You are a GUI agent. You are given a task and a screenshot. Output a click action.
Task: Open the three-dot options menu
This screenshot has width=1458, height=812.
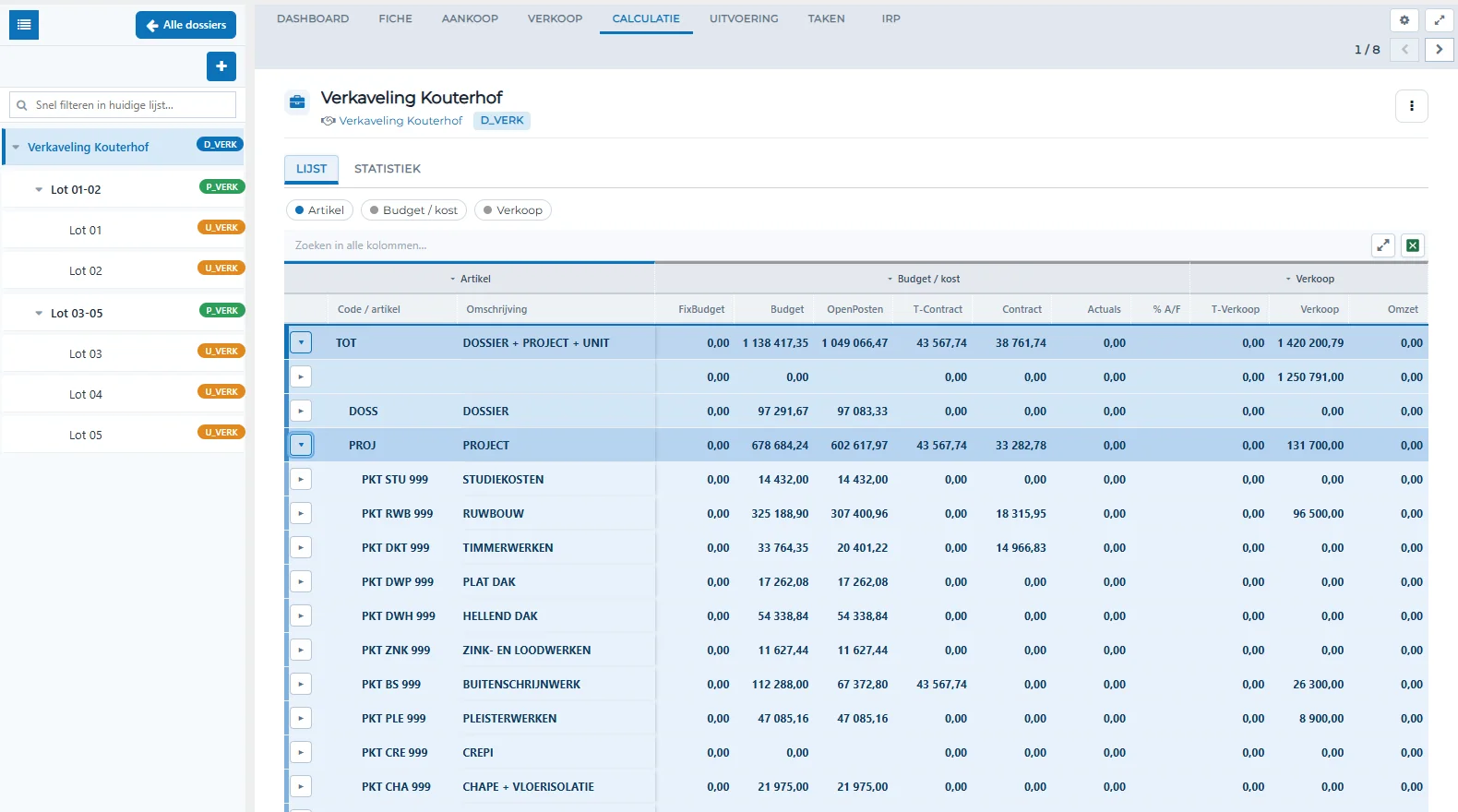point(1412,106)
